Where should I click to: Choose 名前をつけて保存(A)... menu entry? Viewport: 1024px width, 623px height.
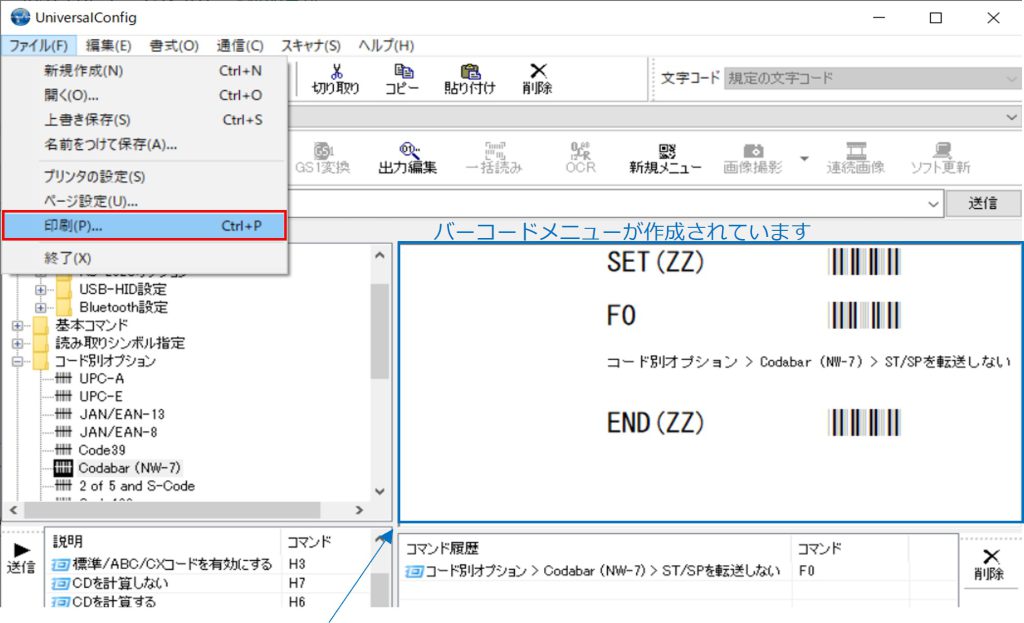click(144, 144)
